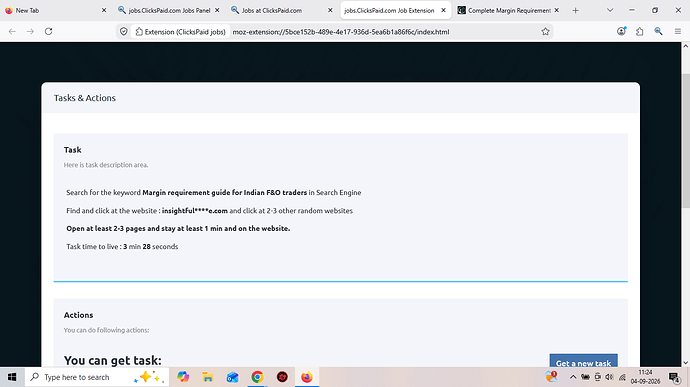
Task: Open Windows Start menu
Action: (12, 377)
